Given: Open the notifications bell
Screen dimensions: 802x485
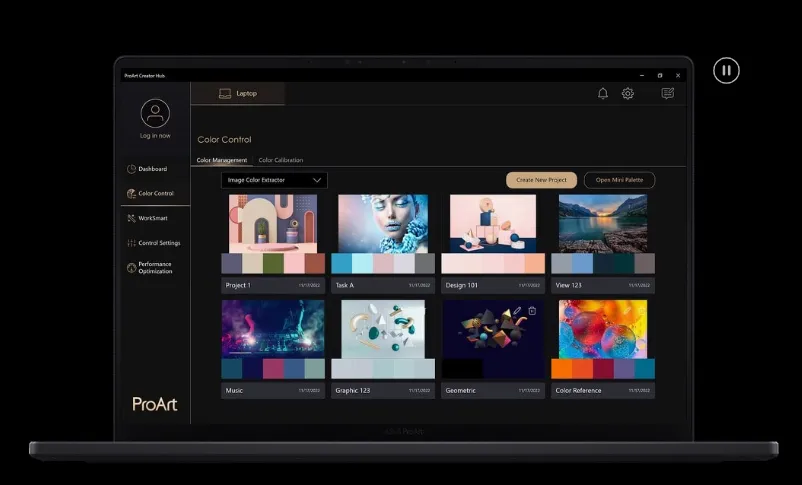Looking at the screenshot, I should [603, 94].
